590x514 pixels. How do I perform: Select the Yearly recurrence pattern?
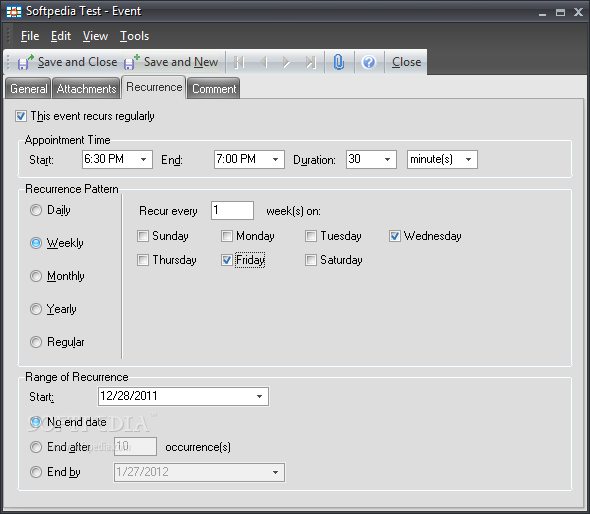36,309
